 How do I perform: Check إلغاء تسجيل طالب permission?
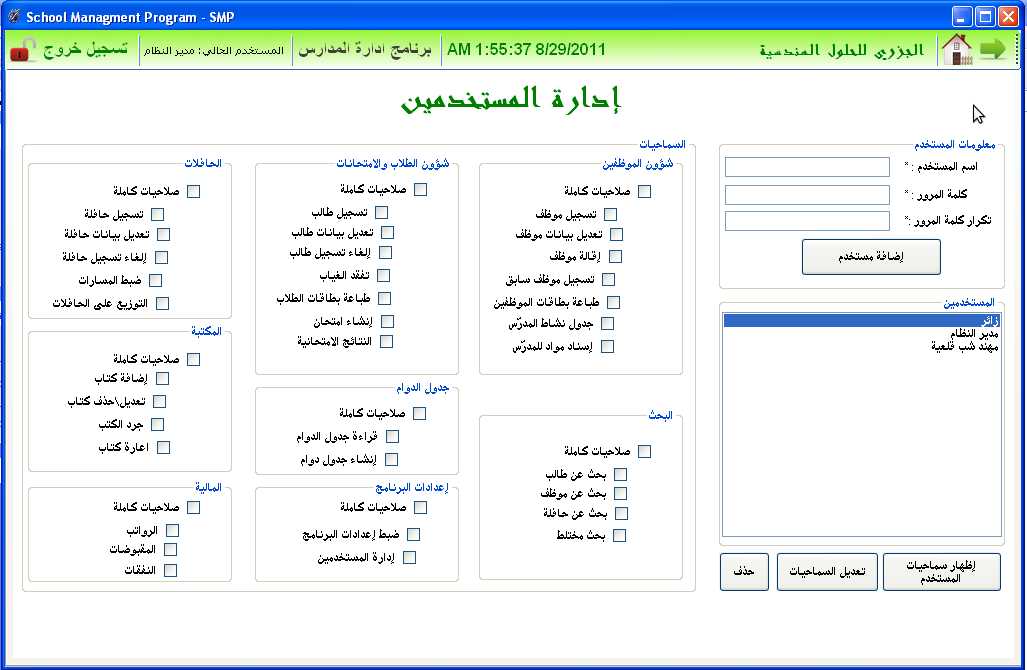pos(386,252)
